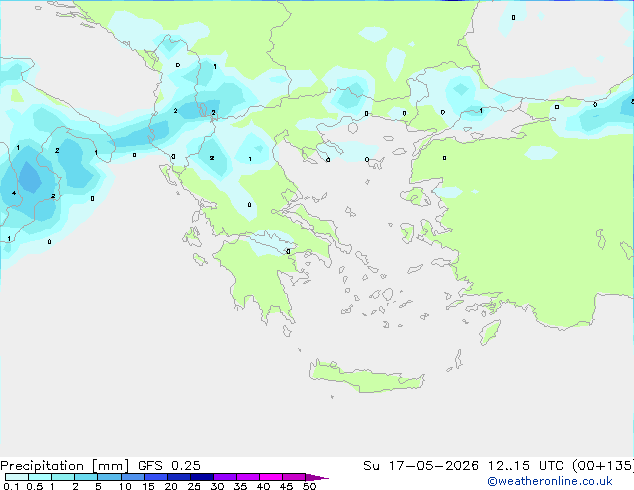The height and width of the screenshot is (490, 634).
Task: Click the '10' legend tick label
Action: coord(125,486)
